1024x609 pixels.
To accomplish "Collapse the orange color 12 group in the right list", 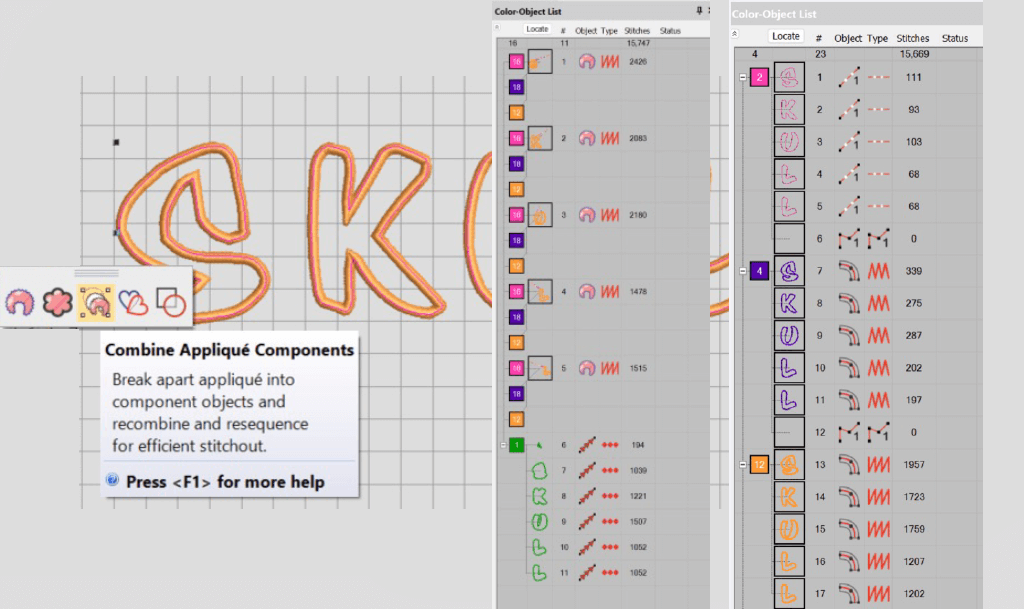I will pyautogui.click(x=741, y=465).
